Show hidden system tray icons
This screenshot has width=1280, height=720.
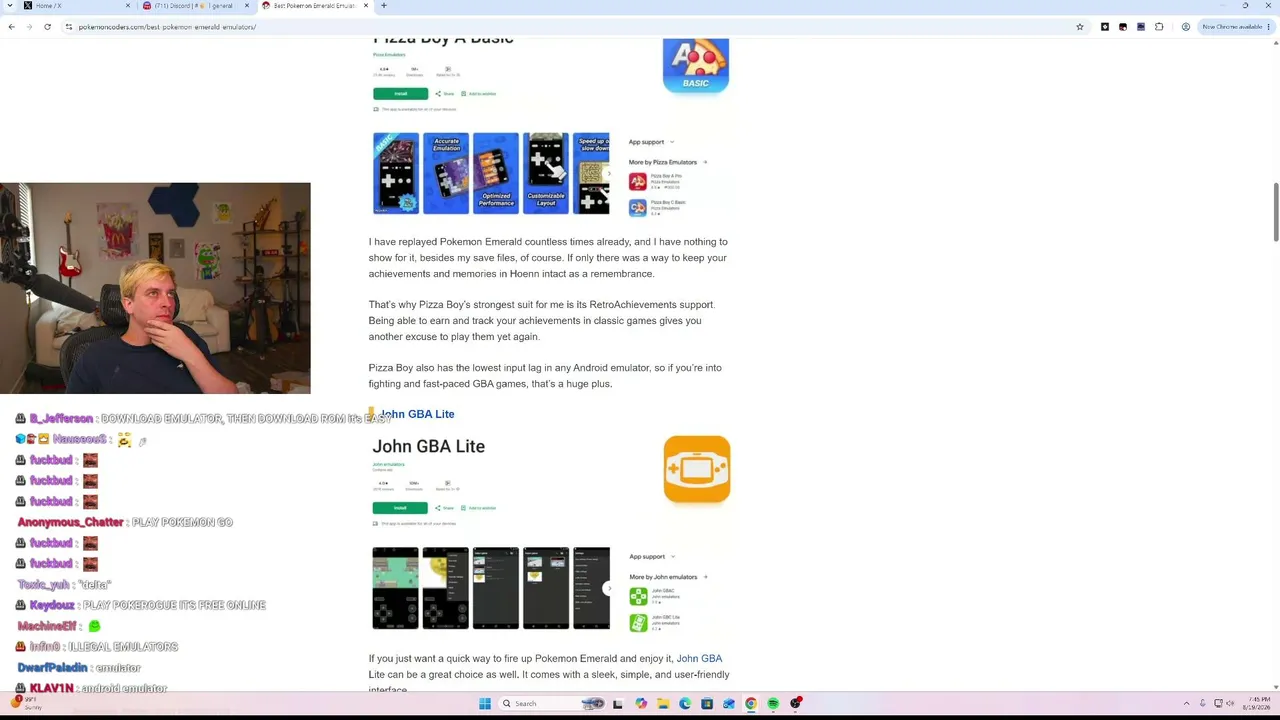(x=1187, y=704)
